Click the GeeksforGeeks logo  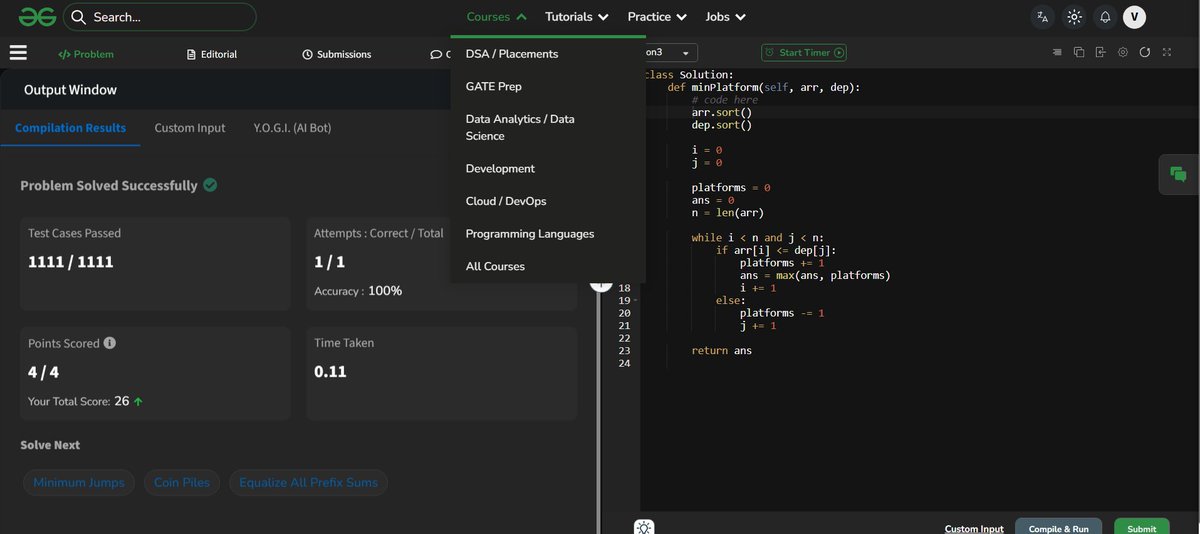tap(37, 17)
